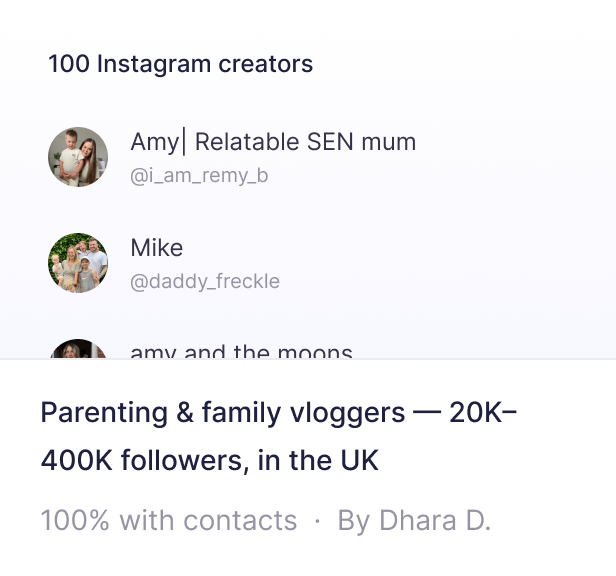Click the @daddy_freckle handle
The height and width of the screenshot is (576, 616).
point(205,282)
